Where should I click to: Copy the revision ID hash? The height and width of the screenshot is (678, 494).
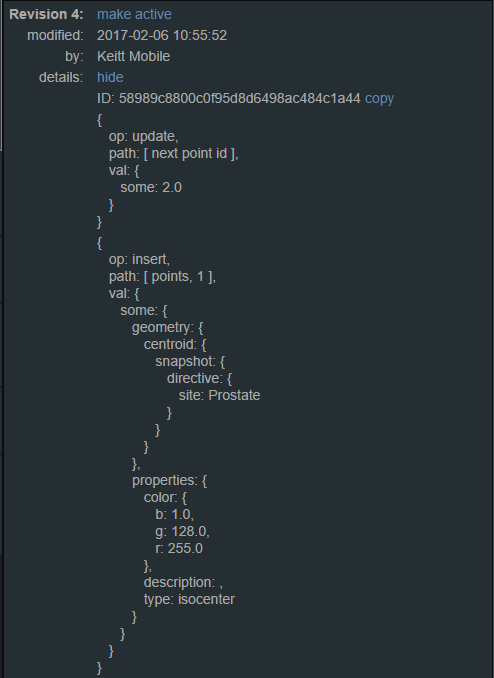click(379, 99)
